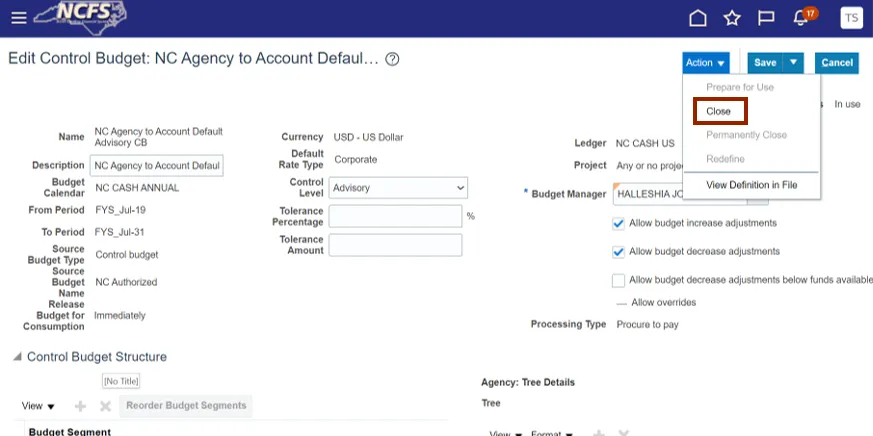Image resolution: width=873 pixels, height=436 pixels.
Task: Uncheck Allow budget decrease adjustments
Action: point(618,252)
